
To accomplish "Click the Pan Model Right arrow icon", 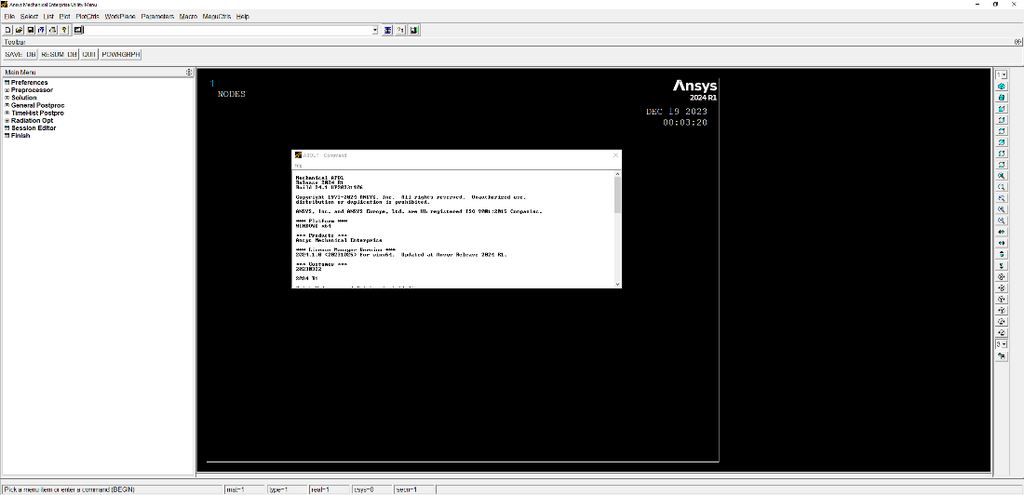I will click(1001, 243).
